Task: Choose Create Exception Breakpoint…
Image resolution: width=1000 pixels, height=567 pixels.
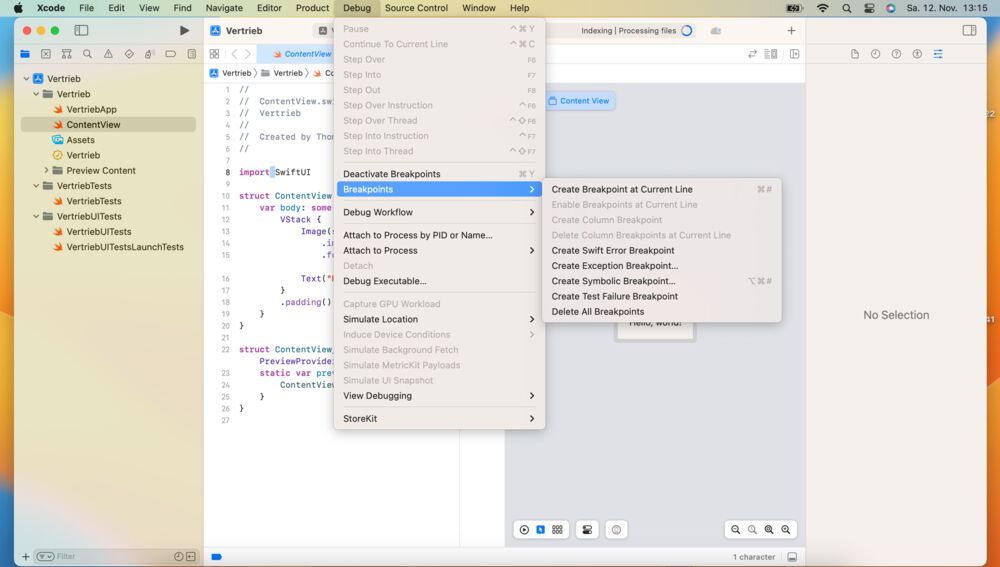Action: tap(662, 266)
